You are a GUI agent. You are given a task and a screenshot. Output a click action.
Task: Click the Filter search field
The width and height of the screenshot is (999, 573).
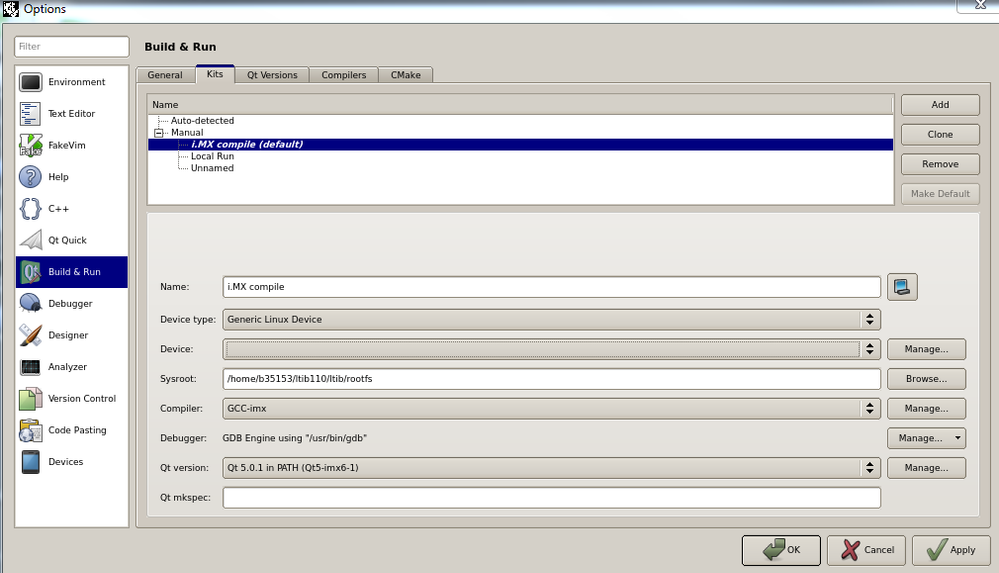[x=71, y=47]
